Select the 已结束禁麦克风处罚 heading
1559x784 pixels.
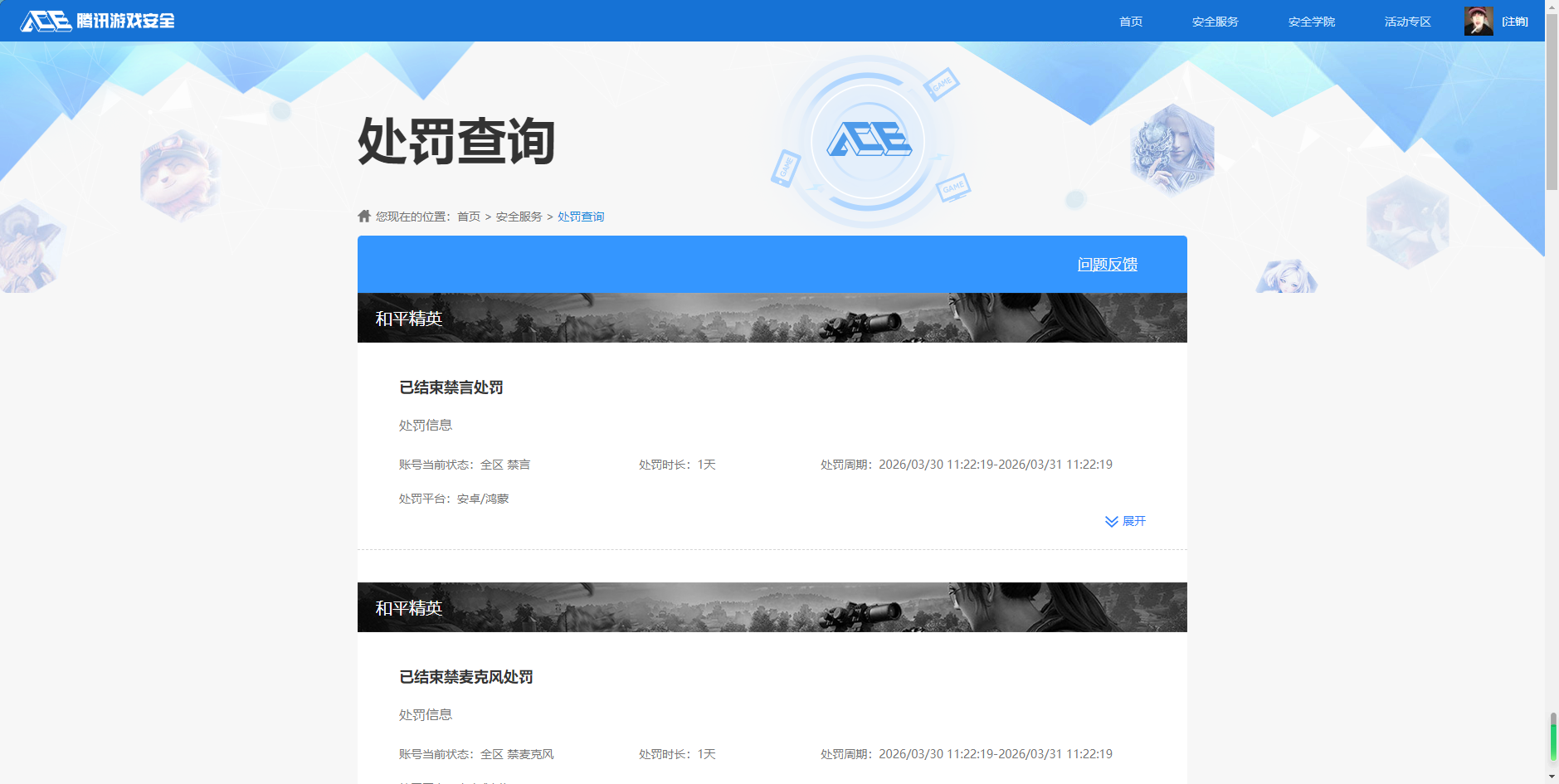coord(466,677)
